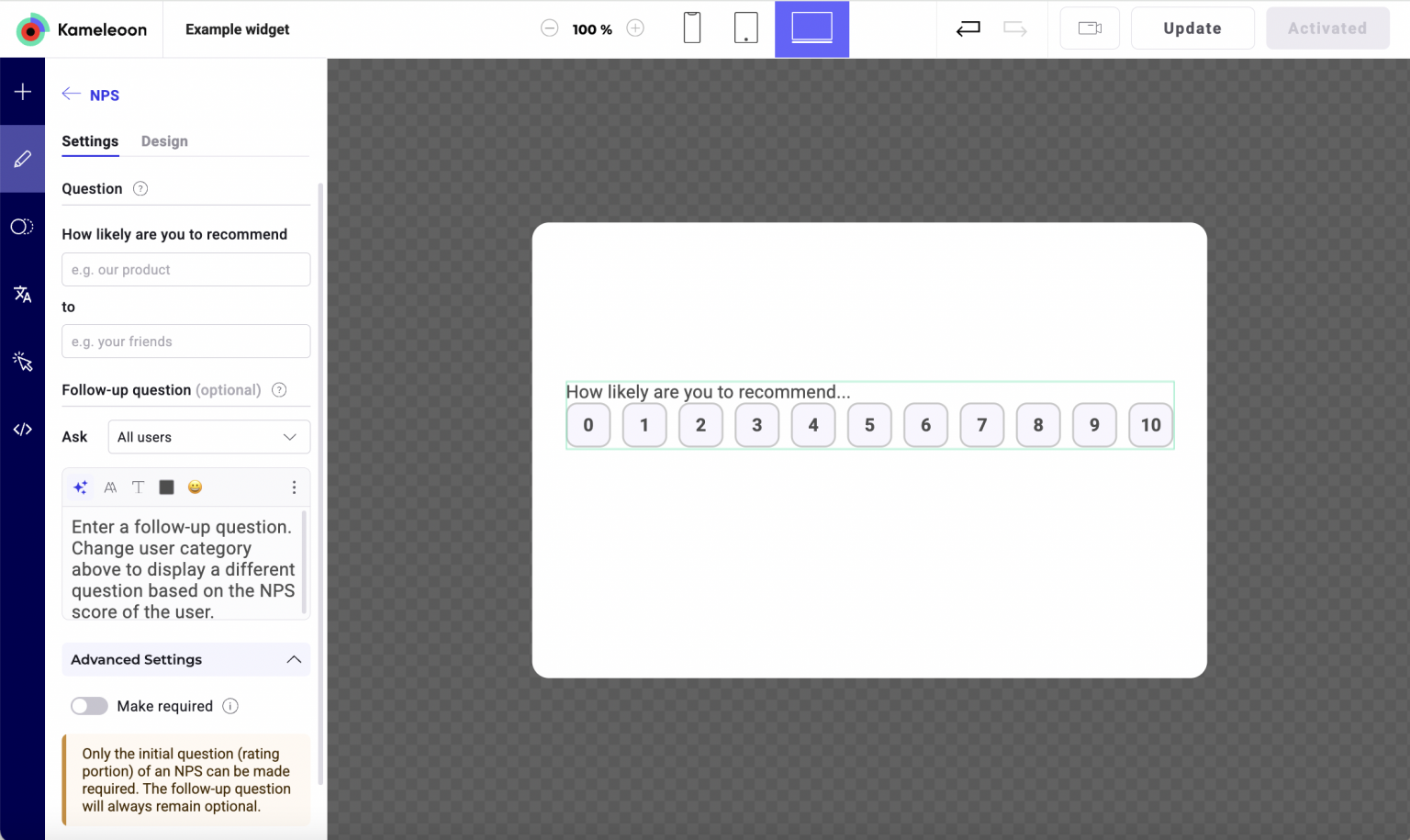
Task: Click the plus add element sidebar icon
Action: pyautogui.click(x=22, y=92)
